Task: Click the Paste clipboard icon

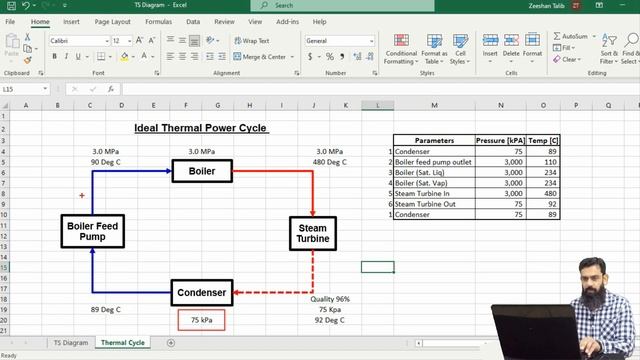Action: [12, 41]
